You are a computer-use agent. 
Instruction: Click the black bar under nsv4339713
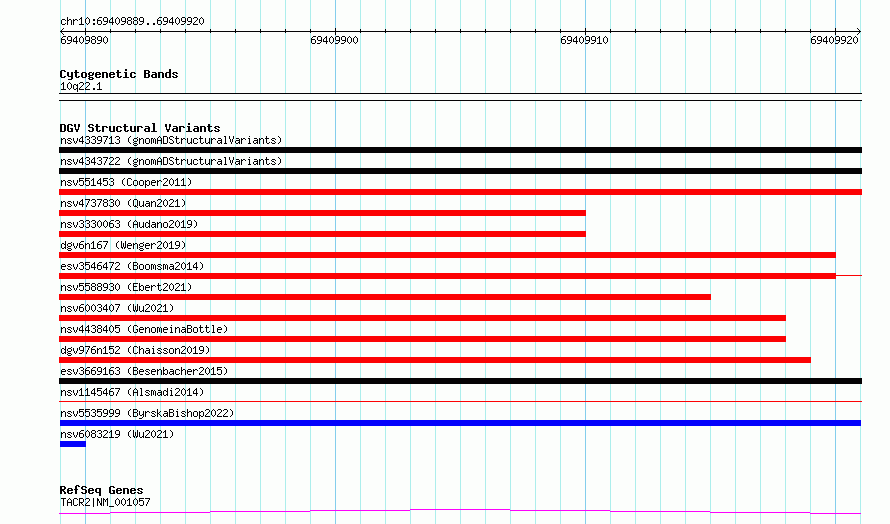click(460, 150)
